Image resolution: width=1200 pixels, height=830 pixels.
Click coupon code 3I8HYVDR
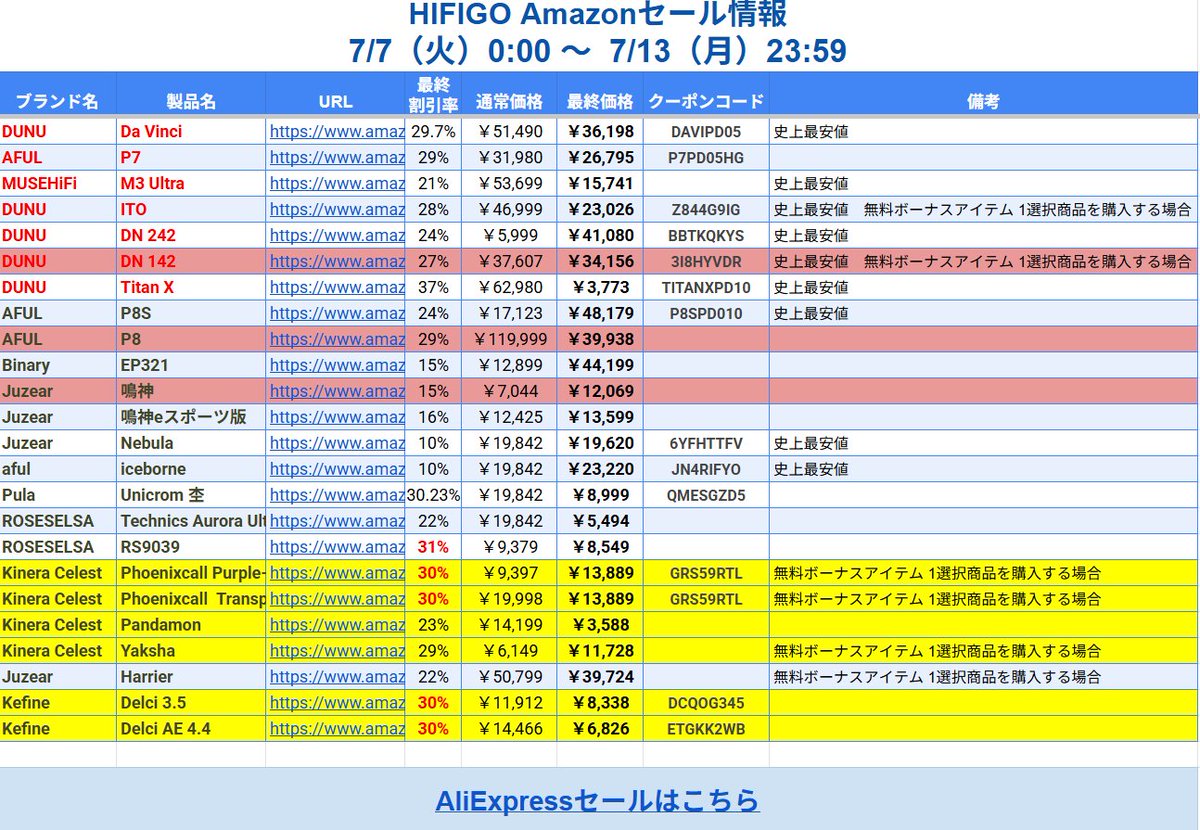tap(706, 261)
